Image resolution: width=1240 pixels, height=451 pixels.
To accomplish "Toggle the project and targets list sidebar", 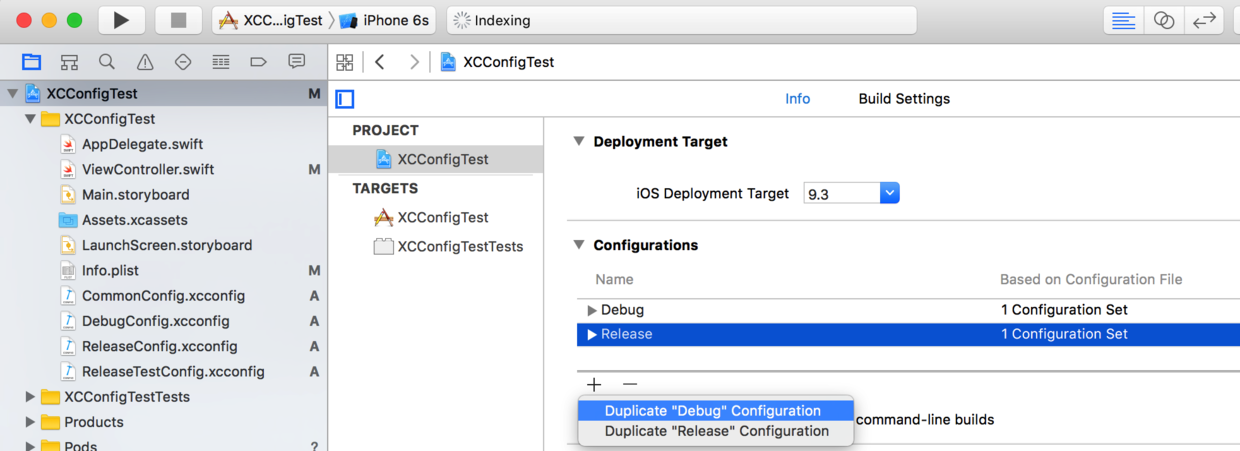I will [345, 99].
